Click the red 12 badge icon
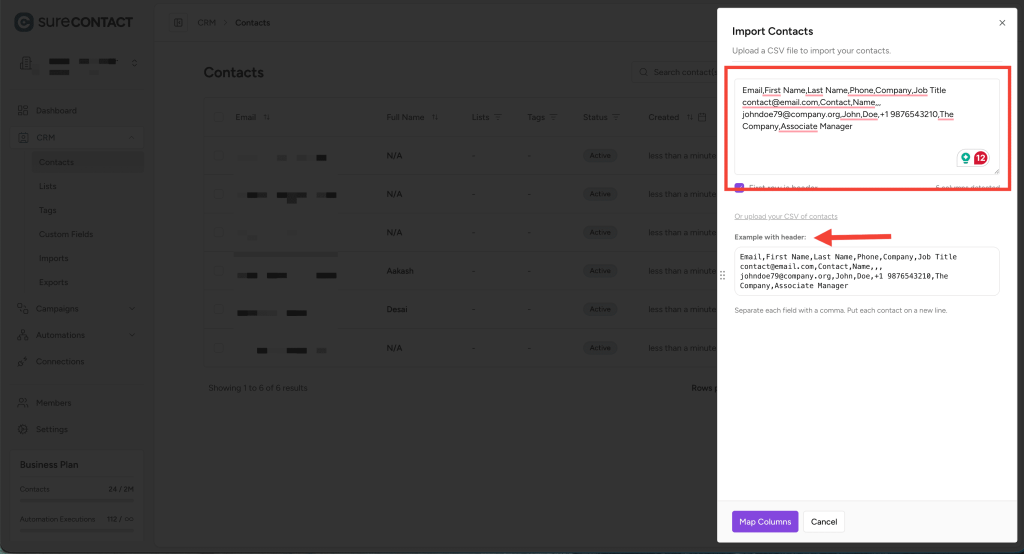The width and height of the screenshot is (1024, 554). click(x=980, y=158)
